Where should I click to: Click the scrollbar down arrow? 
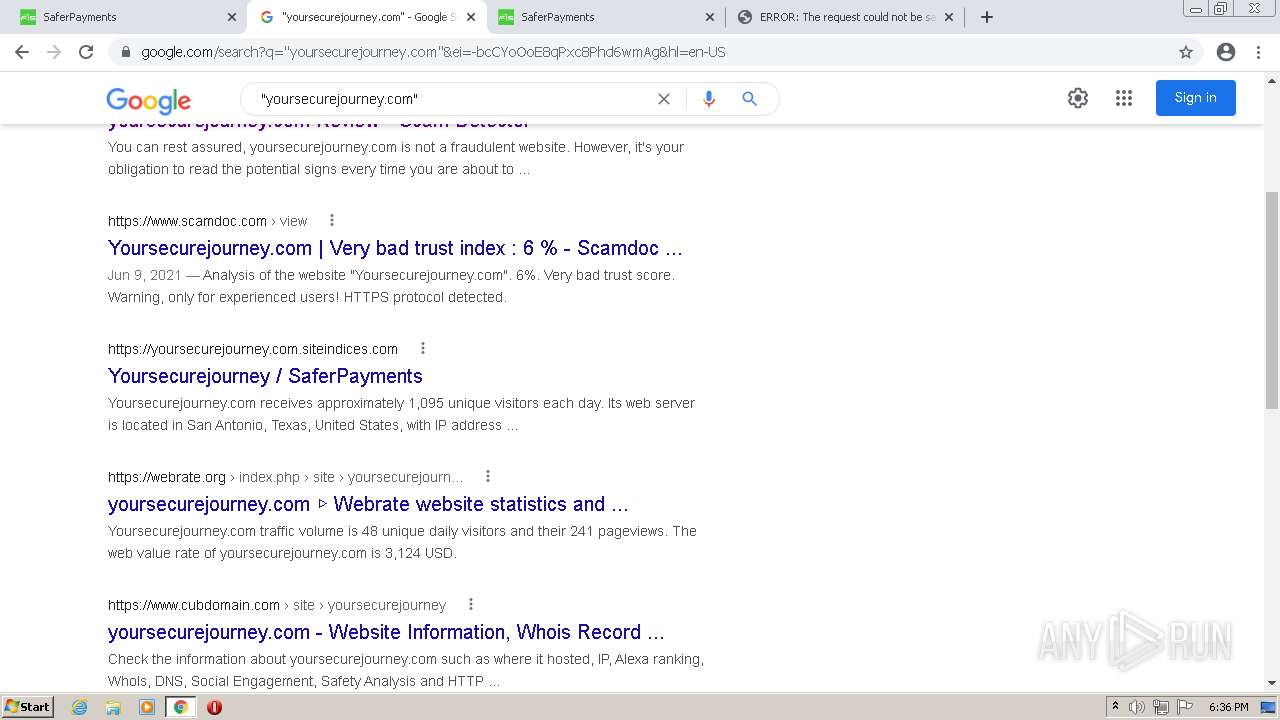[1272, 683]
